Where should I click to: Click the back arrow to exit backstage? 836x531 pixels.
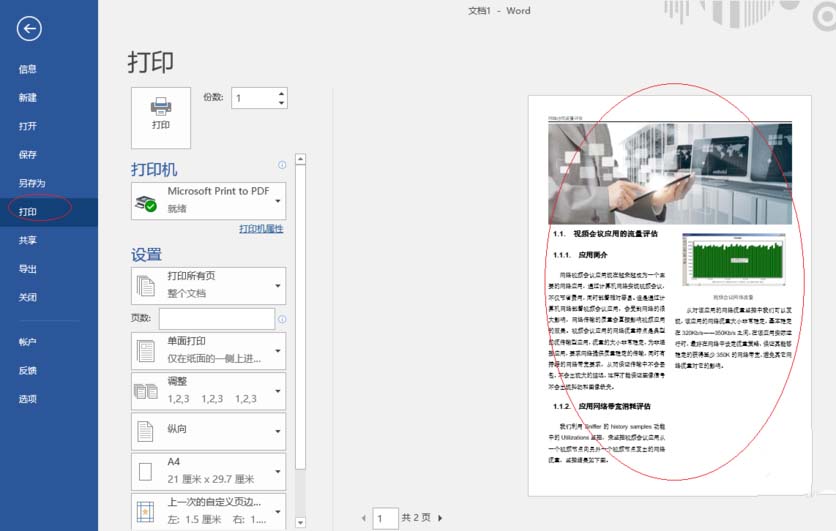(29, 29)
